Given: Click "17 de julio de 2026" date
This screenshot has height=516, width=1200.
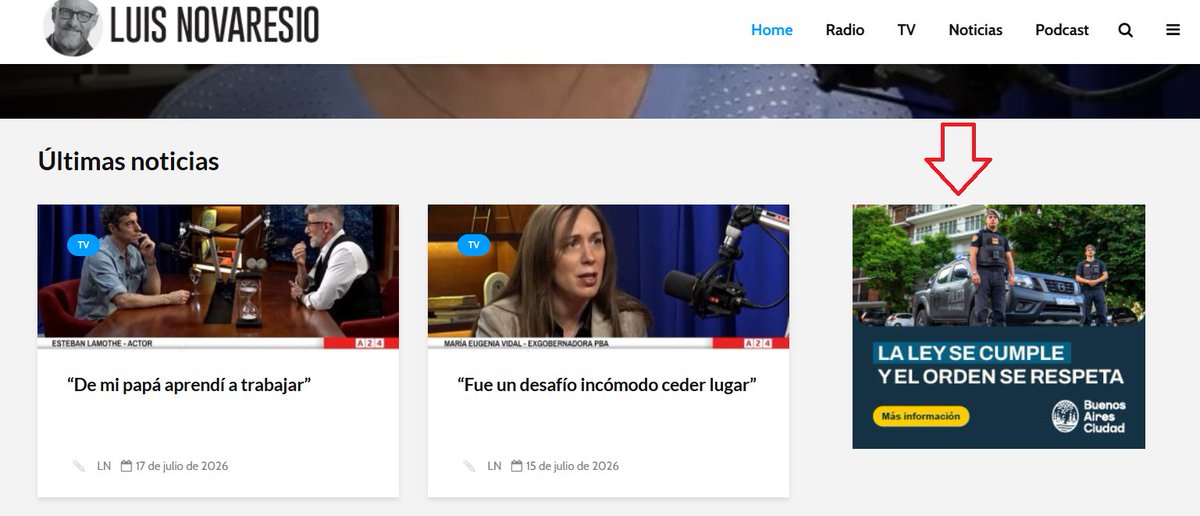Looking at the screenshot, I should pyautogui.click(x=181, y=466).
